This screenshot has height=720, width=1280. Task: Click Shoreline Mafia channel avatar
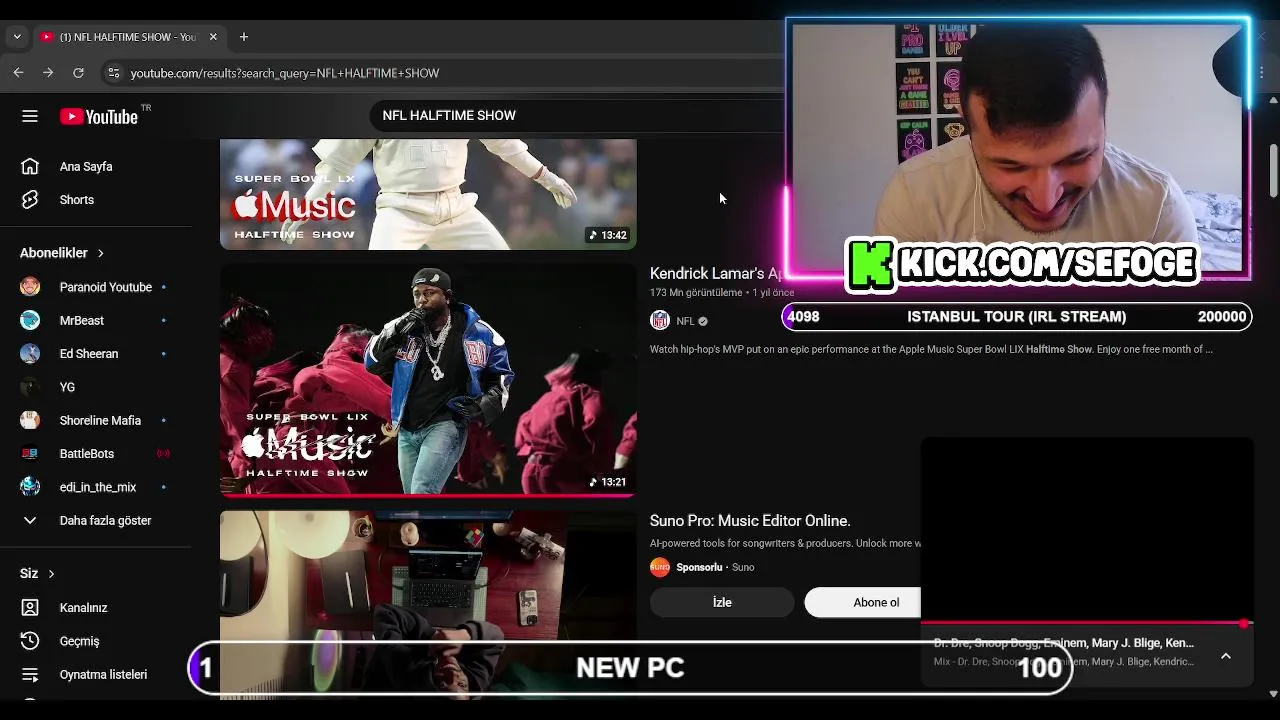click(30, 420)
